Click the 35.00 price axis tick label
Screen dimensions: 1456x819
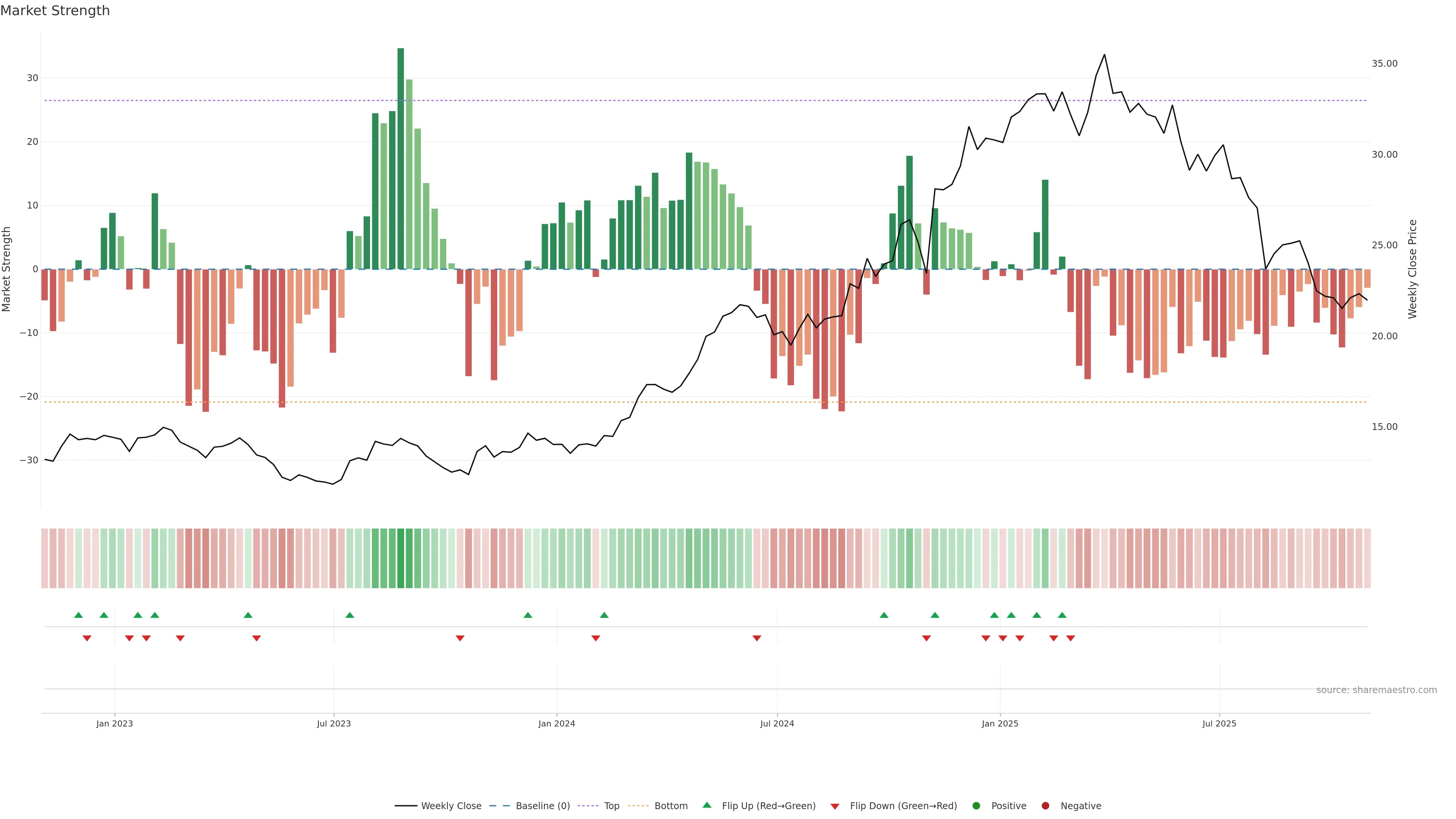pos(1384,64)
